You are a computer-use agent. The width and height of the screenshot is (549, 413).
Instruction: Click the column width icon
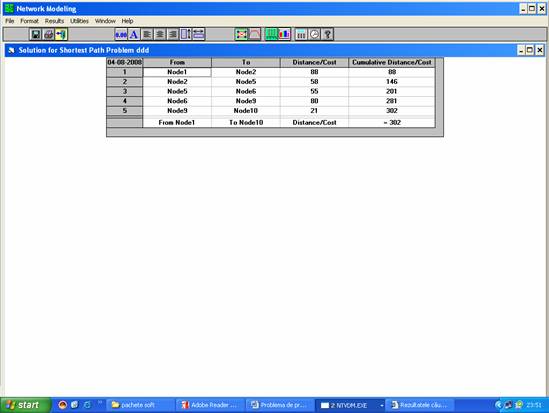pos(199,34)
